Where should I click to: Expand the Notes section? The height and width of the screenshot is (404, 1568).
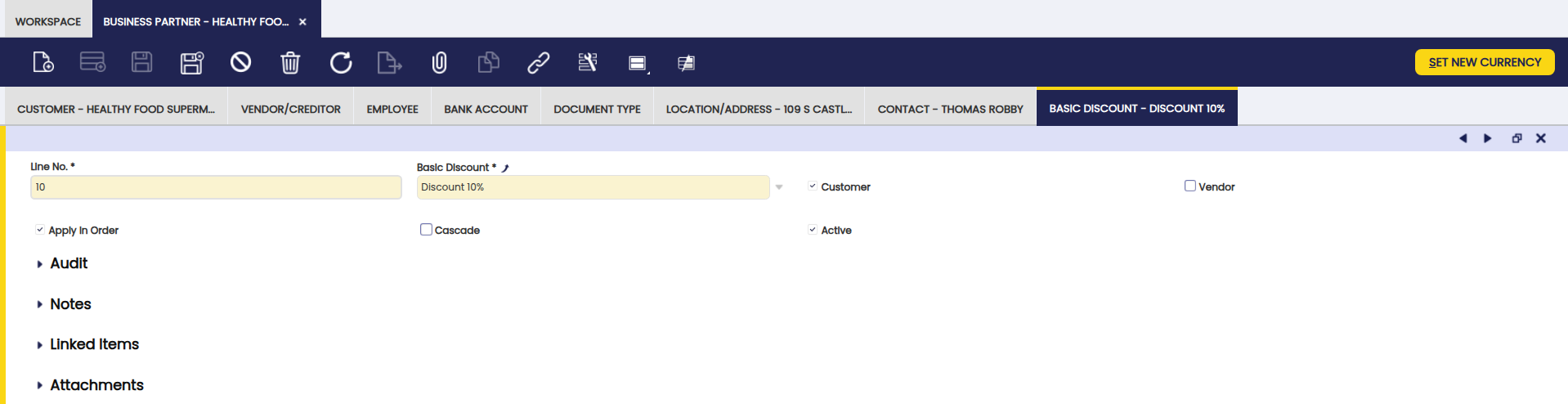point(70,304)
